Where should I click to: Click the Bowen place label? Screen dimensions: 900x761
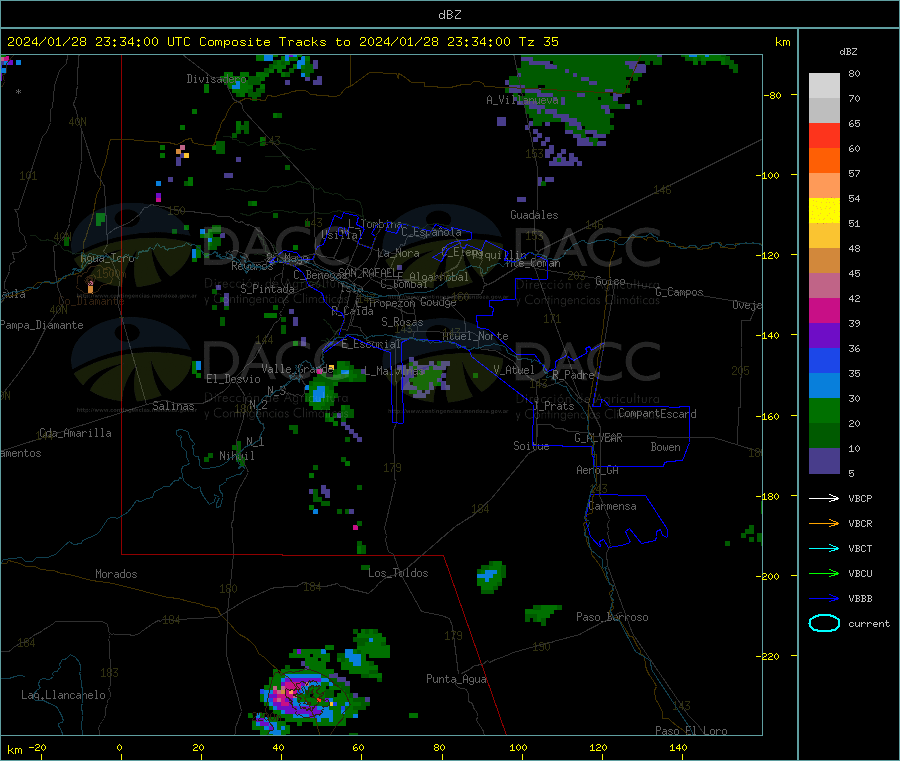pos(665,447)
